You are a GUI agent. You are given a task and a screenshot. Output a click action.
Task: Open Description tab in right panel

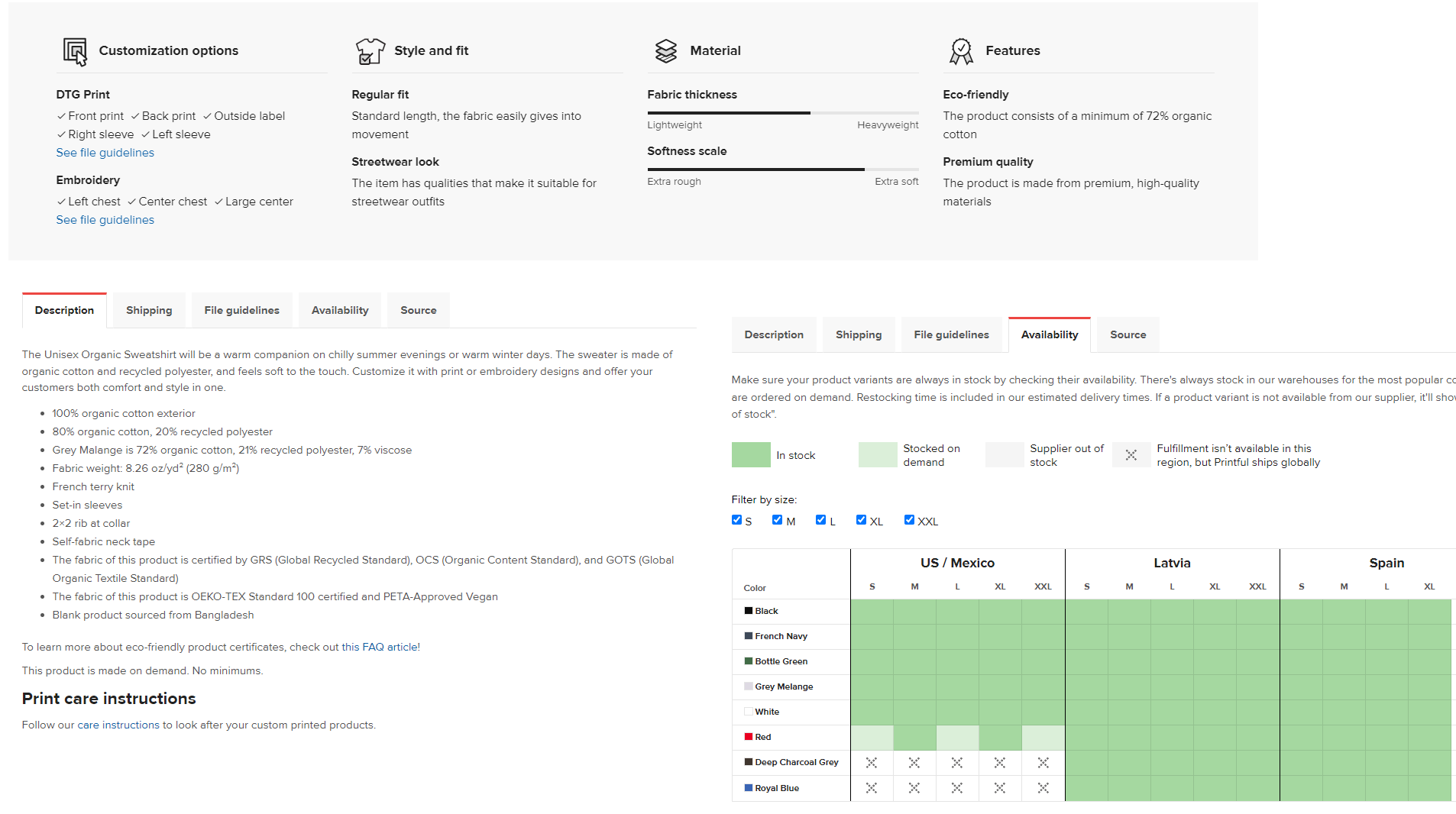pyautogui.click(x=774, y=335)
